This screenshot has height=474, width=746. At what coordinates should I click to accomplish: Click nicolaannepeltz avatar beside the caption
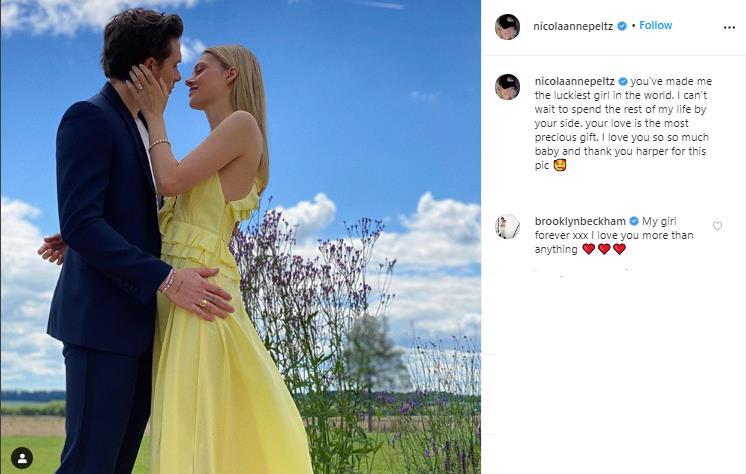pyautogui.click(x=507, y=87)
